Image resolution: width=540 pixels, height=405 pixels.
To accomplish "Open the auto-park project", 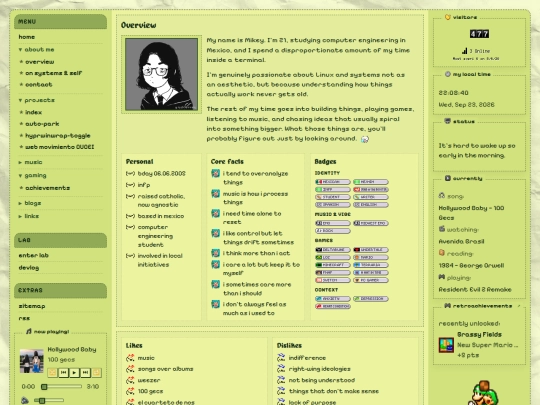I will tap(42, 124).
